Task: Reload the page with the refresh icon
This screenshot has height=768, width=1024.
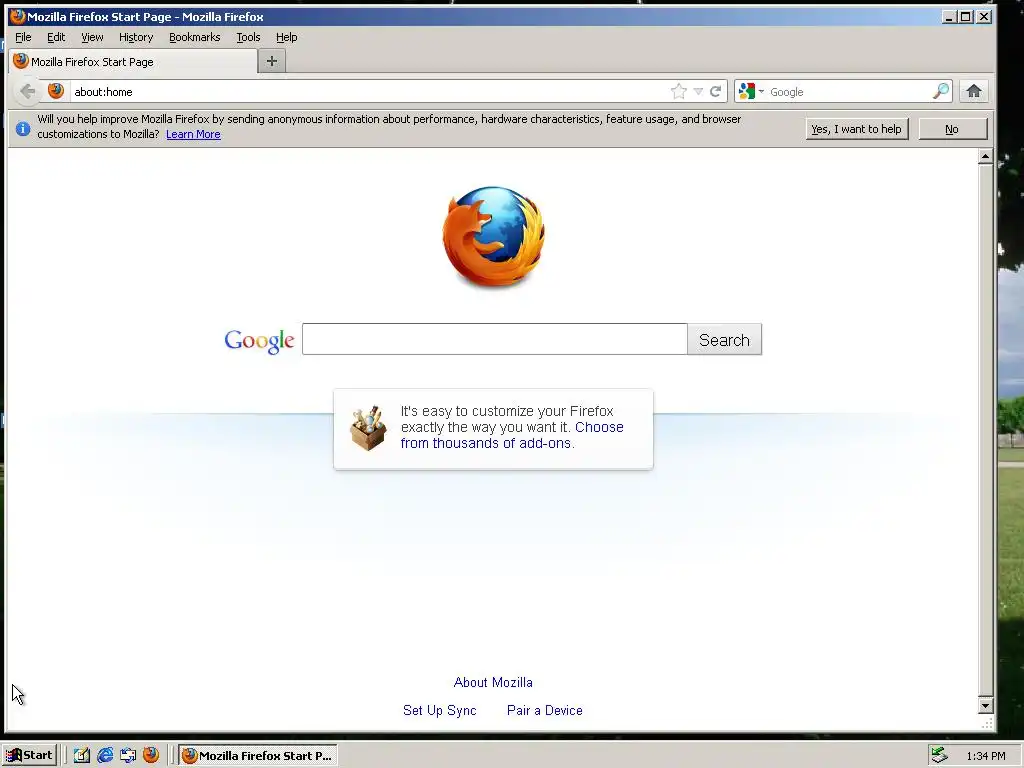Action: coord(716,91)
